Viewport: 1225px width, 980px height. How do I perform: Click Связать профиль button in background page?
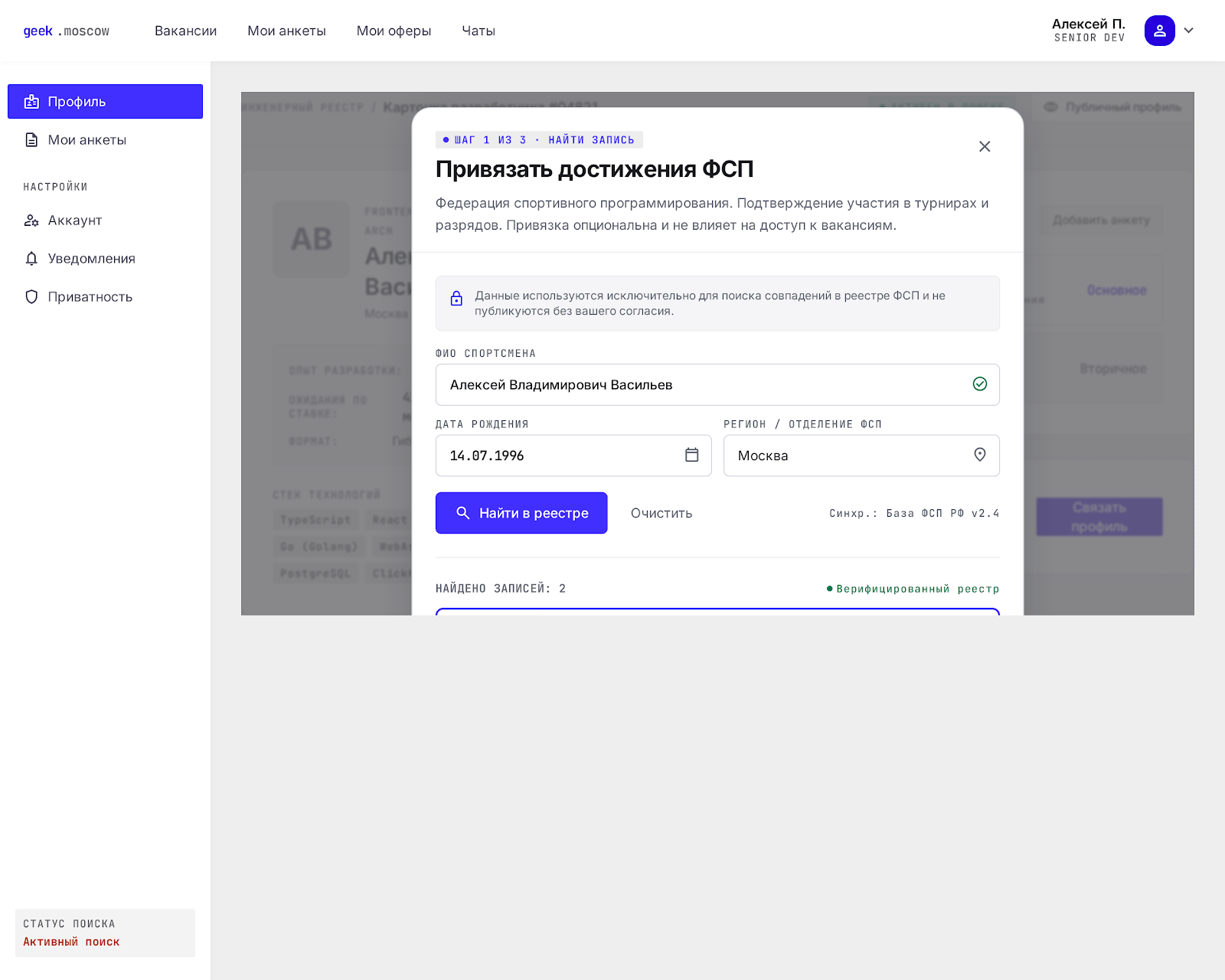(1099, 517)
